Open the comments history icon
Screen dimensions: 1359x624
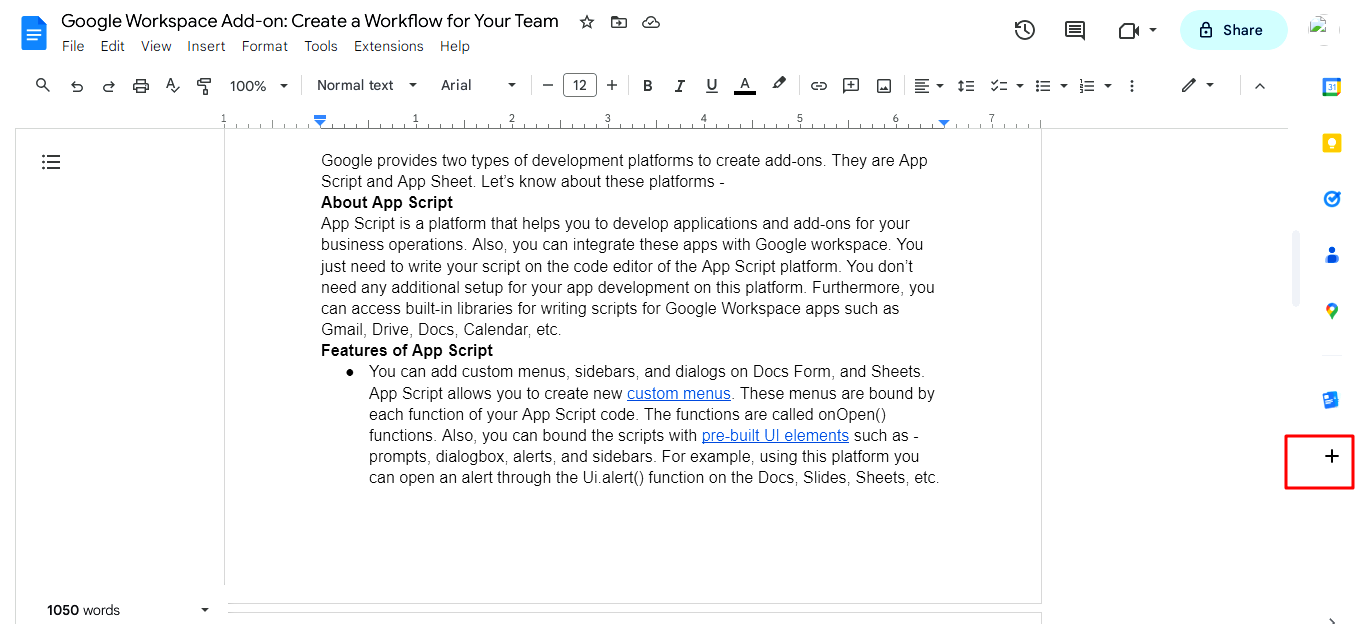pyautogui.click(x=1075, y=30)
